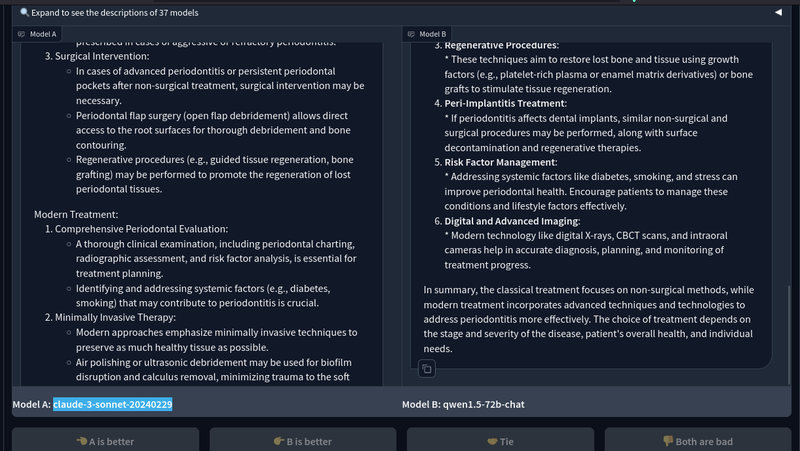Click the Model A chat label icon
The height and width of the screenshot is (451, 800).
click(22, 34)
